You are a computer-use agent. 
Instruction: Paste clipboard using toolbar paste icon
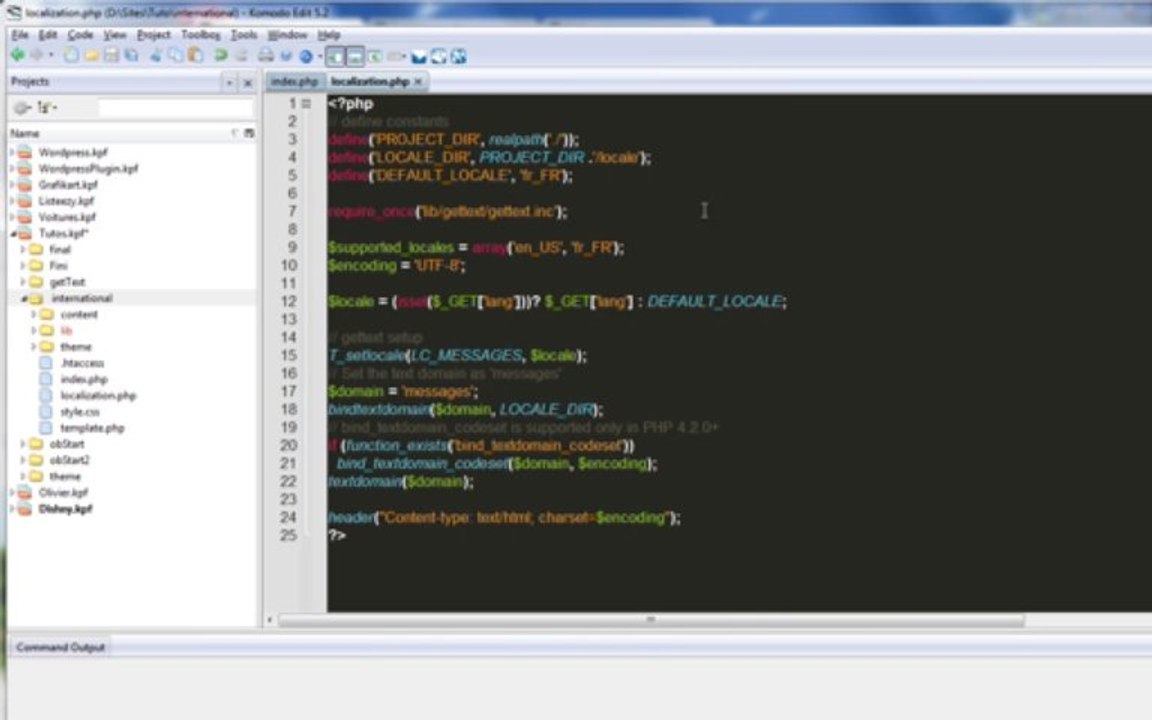[195, 55]
